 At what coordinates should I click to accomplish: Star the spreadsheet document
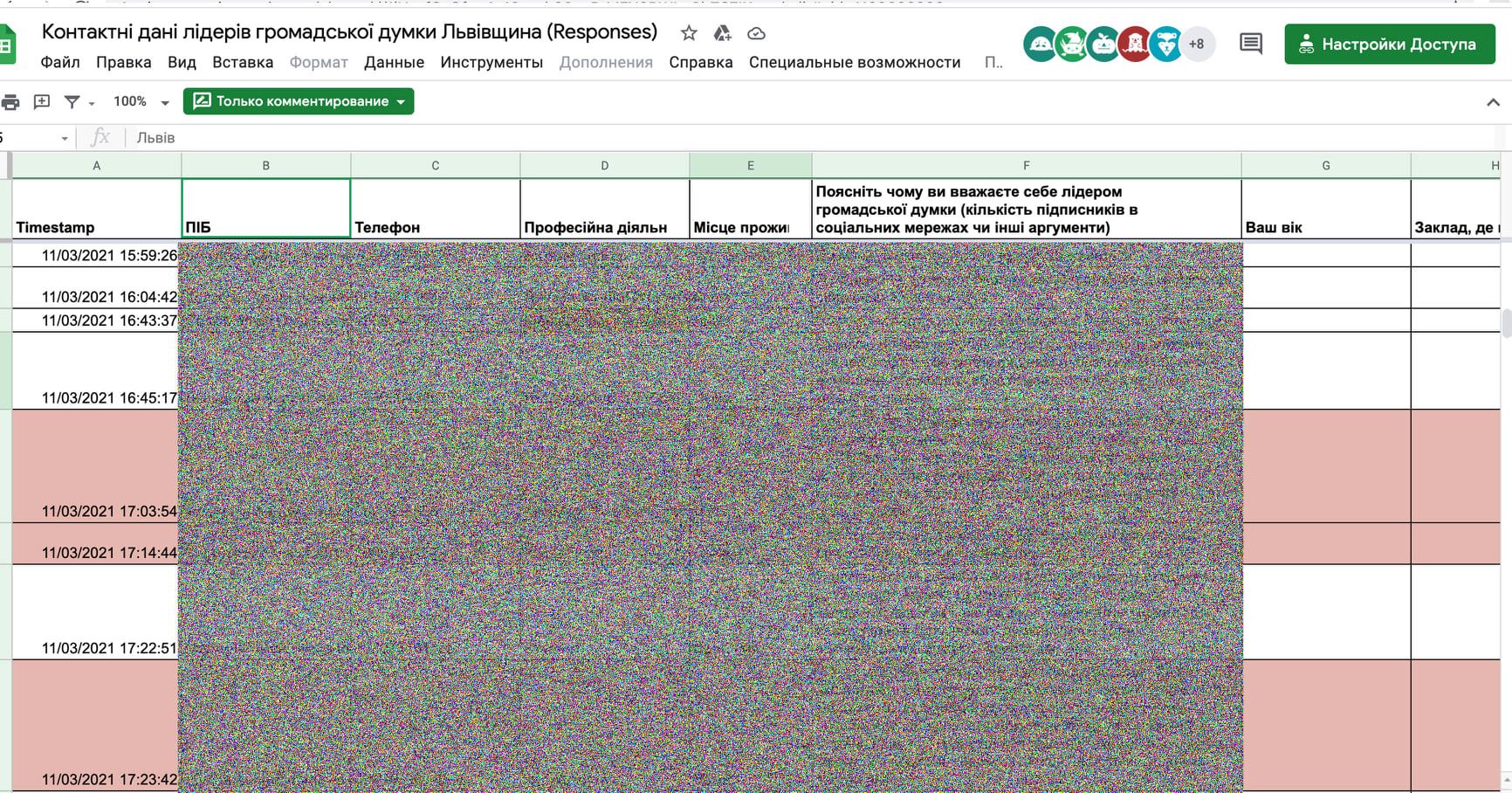tap(689, 33)
